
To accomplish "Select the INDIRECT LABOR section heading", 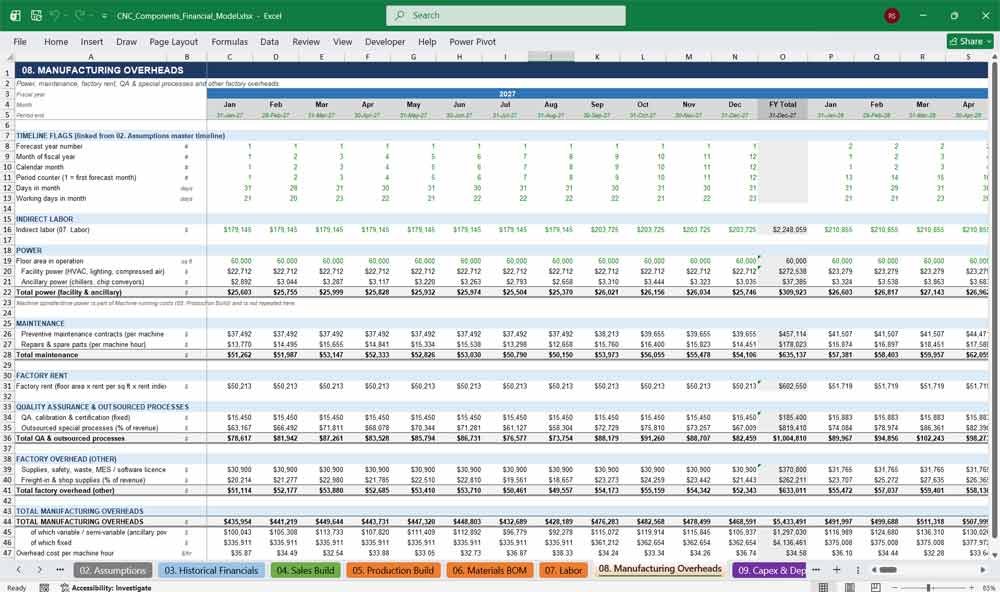I will 45,219.
